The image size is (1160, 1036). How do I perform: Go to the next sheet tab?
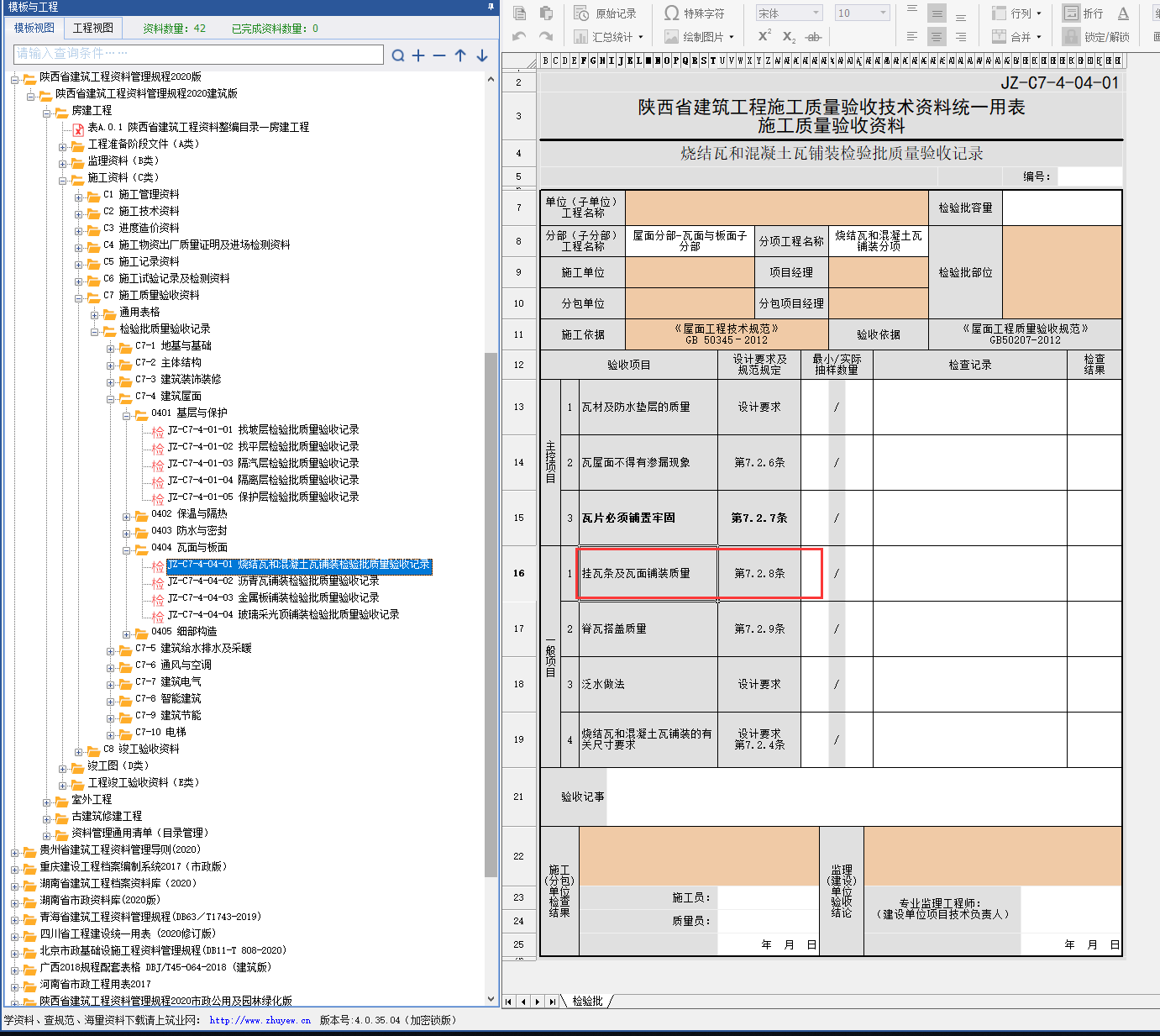coord(538,1002)
